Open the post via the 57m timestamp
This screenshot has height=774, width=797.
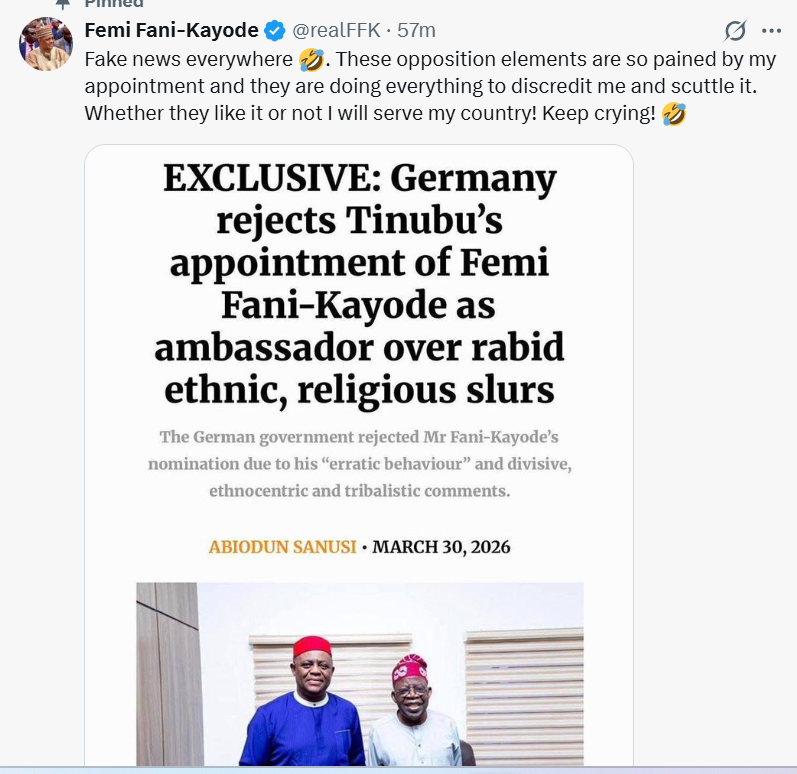coord(416,30)
